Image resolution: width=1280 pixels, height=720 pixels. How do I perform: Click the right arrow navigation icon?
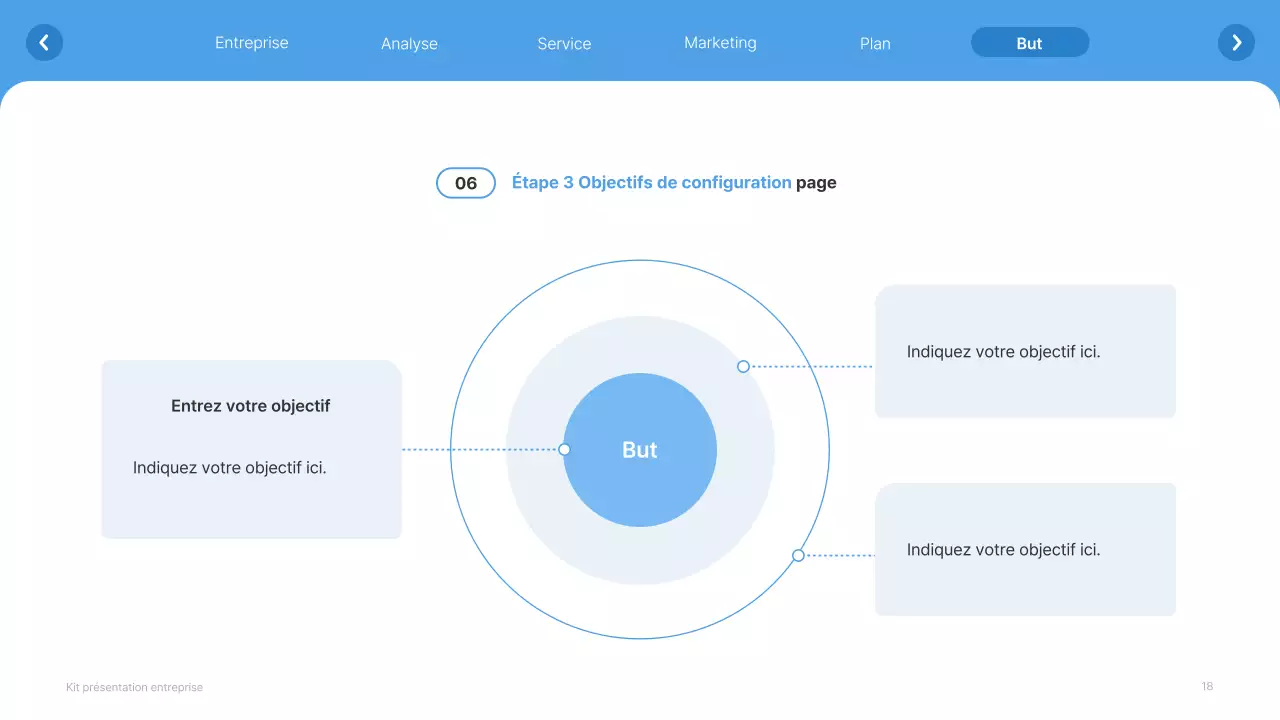[1236, 42]
